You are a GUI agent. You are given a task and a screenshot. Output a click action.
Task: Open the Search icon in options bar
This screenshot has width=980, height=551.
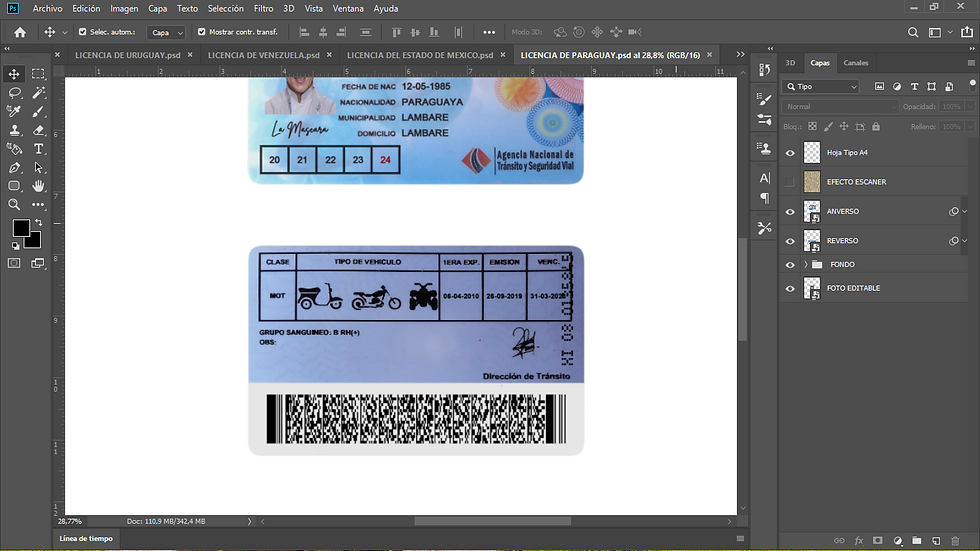click(913, 32)
